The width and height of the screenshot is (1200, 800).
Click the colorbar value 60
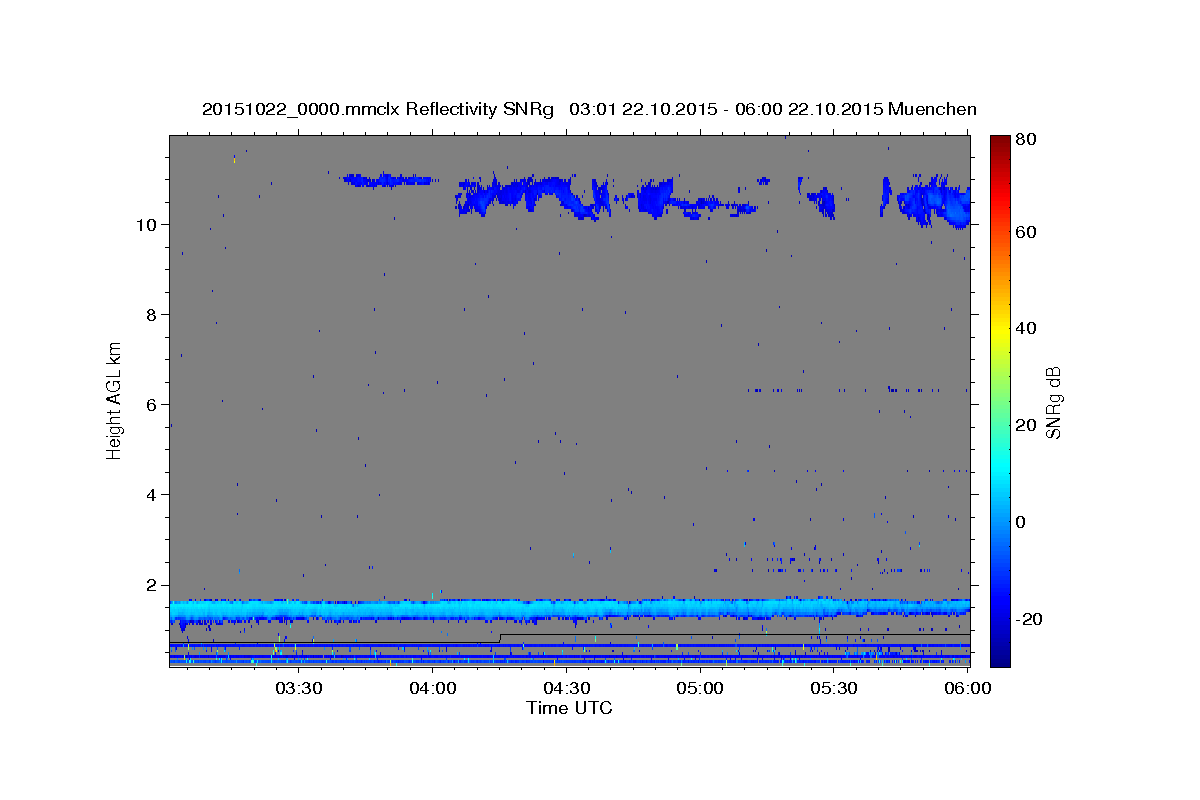coord(1027,232)
